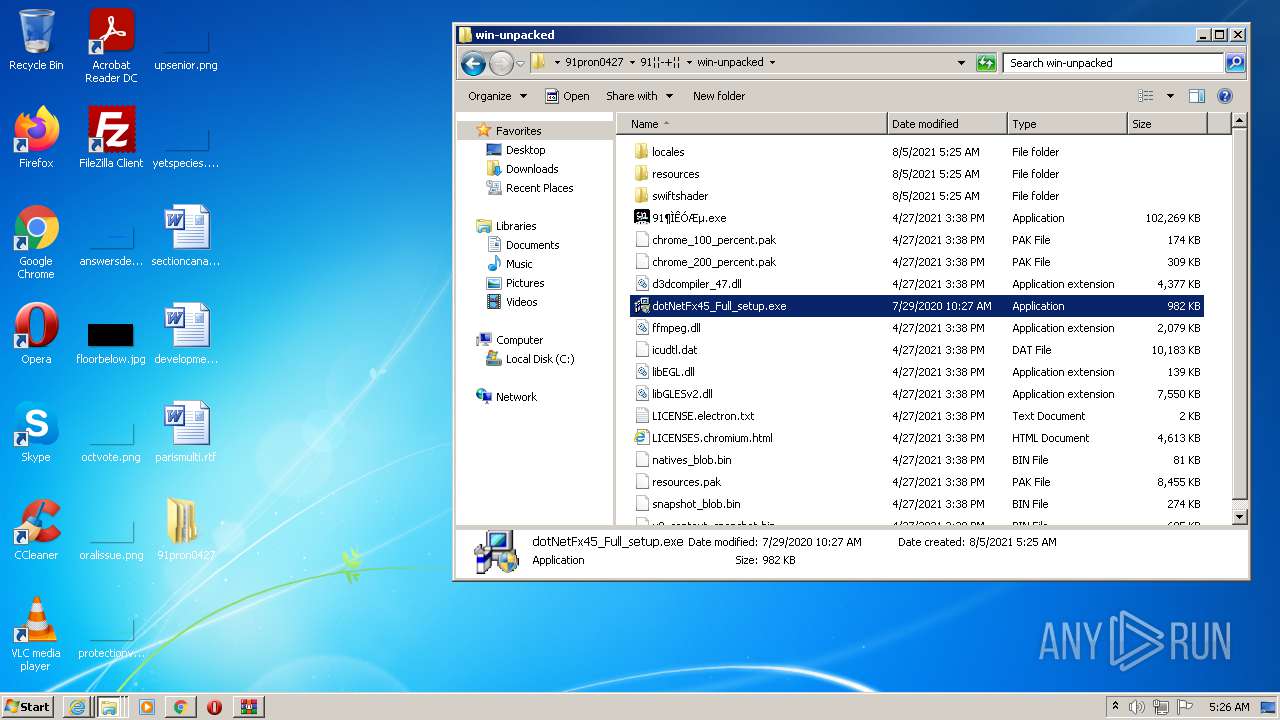This screenshot has height=720, width=1280.
Task: Click Windows Media Player taskbar icon
Action: (146, 707)
